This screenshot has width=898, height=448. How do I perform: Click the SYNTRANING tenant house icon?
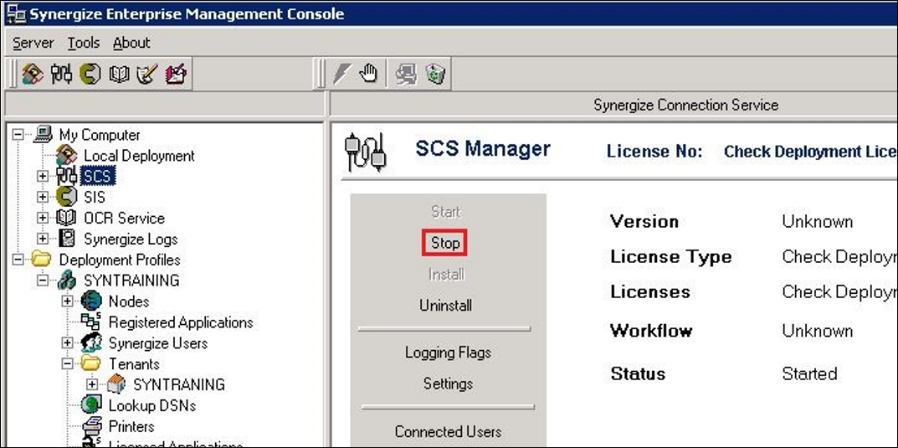coord(116,384)
